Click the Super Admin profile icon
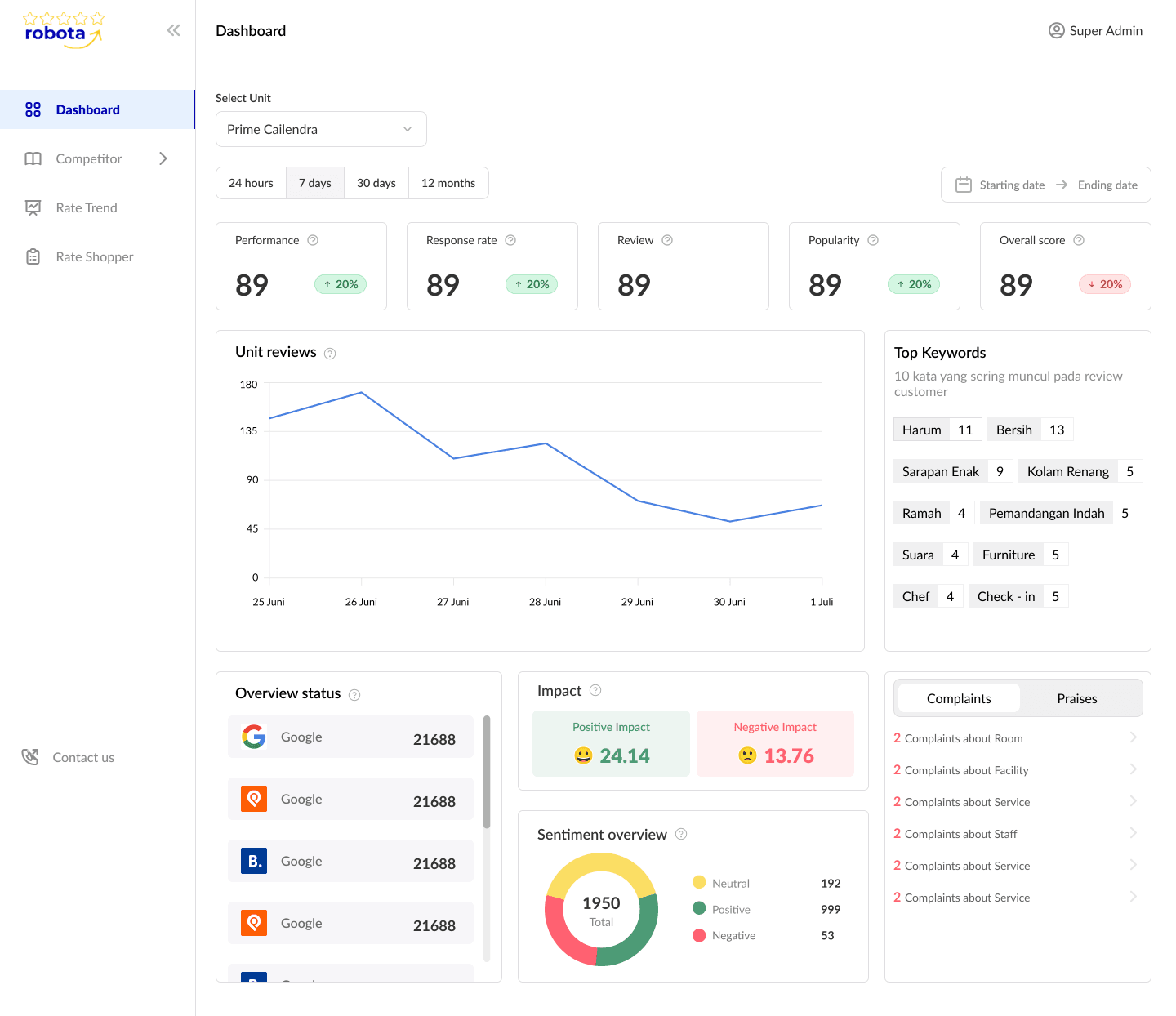The width and height of the screenshot is (1176, 1016). pos(1056,30)
